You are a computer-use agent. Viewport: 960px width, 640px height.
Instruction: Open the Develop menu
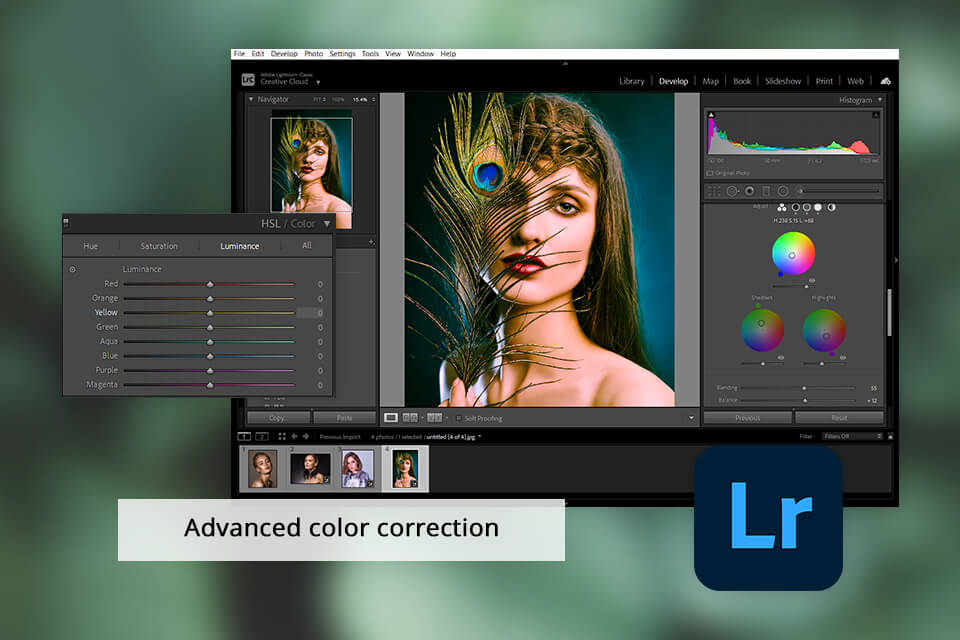click(284, 54)
